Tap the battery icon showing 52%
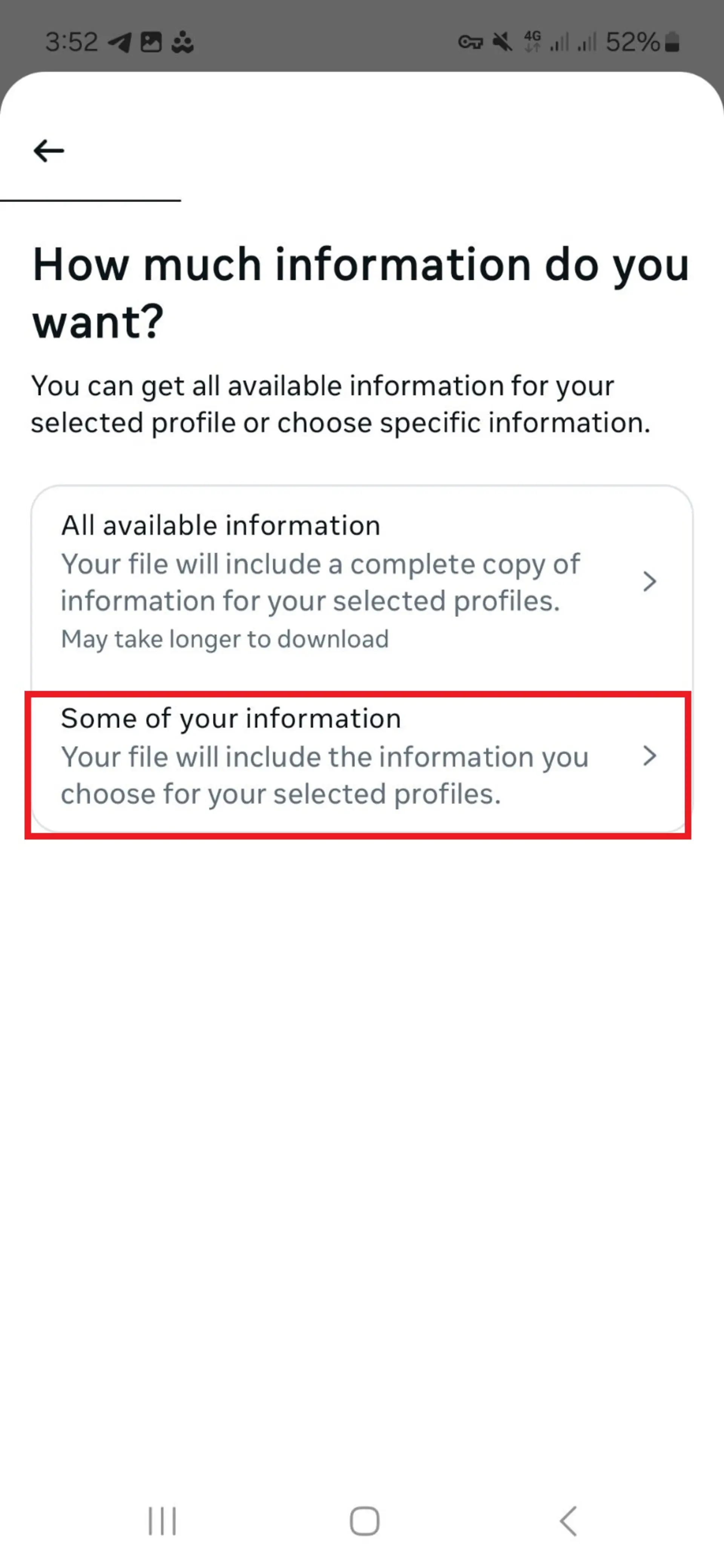The height and width of the screenshot is (1568, 724). pos(672,42)
